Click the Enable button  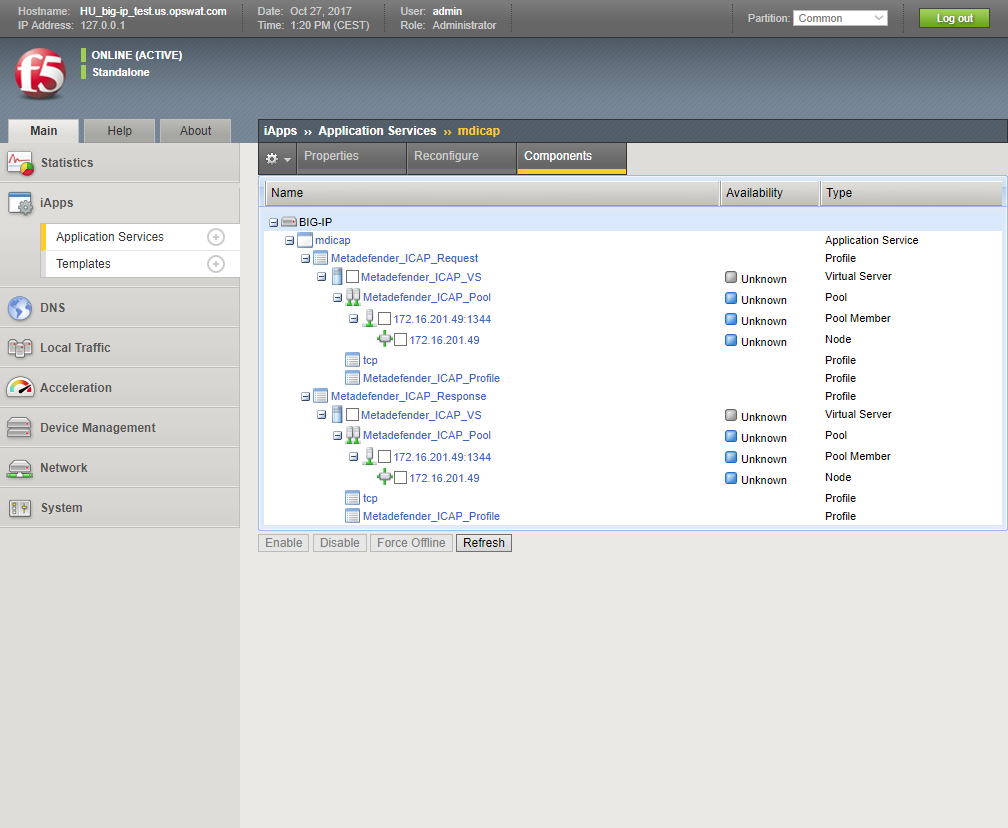[284, 543]
